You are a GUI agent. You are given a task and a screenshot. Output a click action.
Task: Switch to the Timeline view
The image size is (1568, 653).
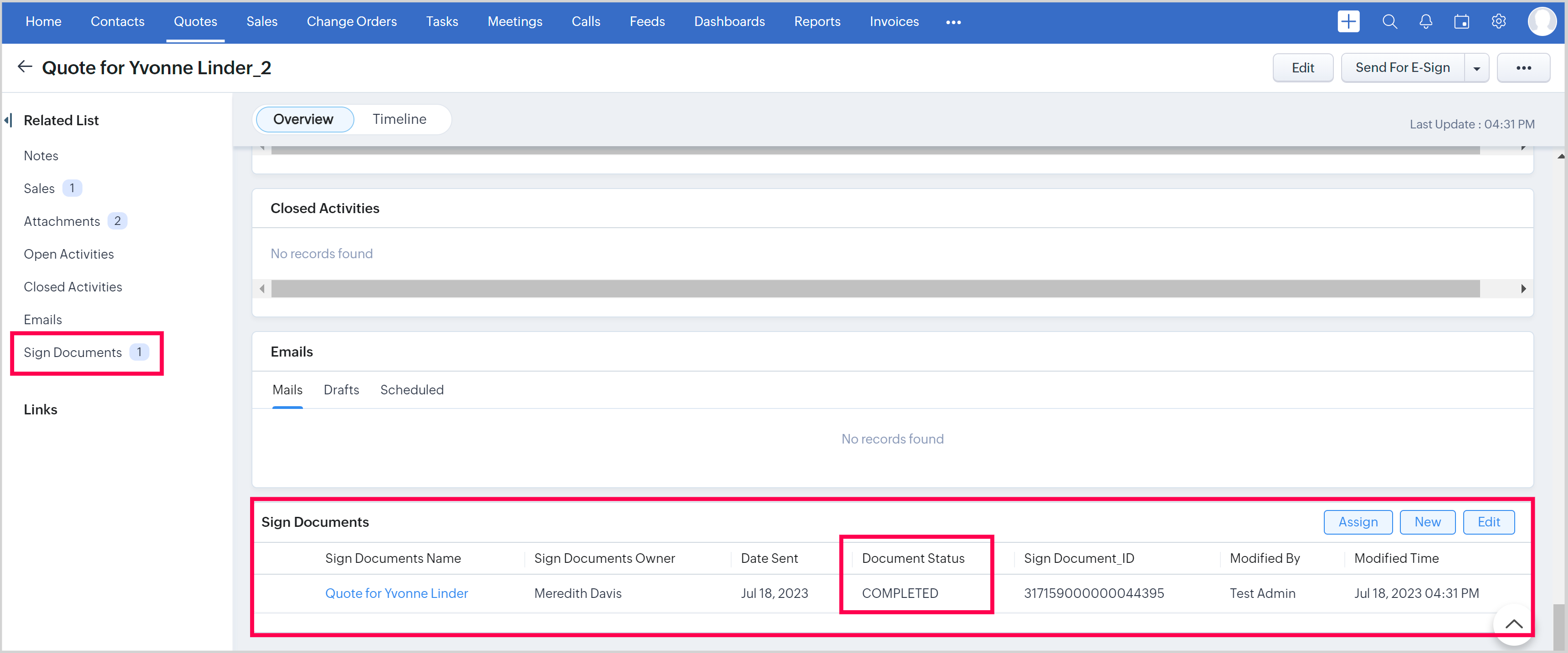tap(400, 119)
